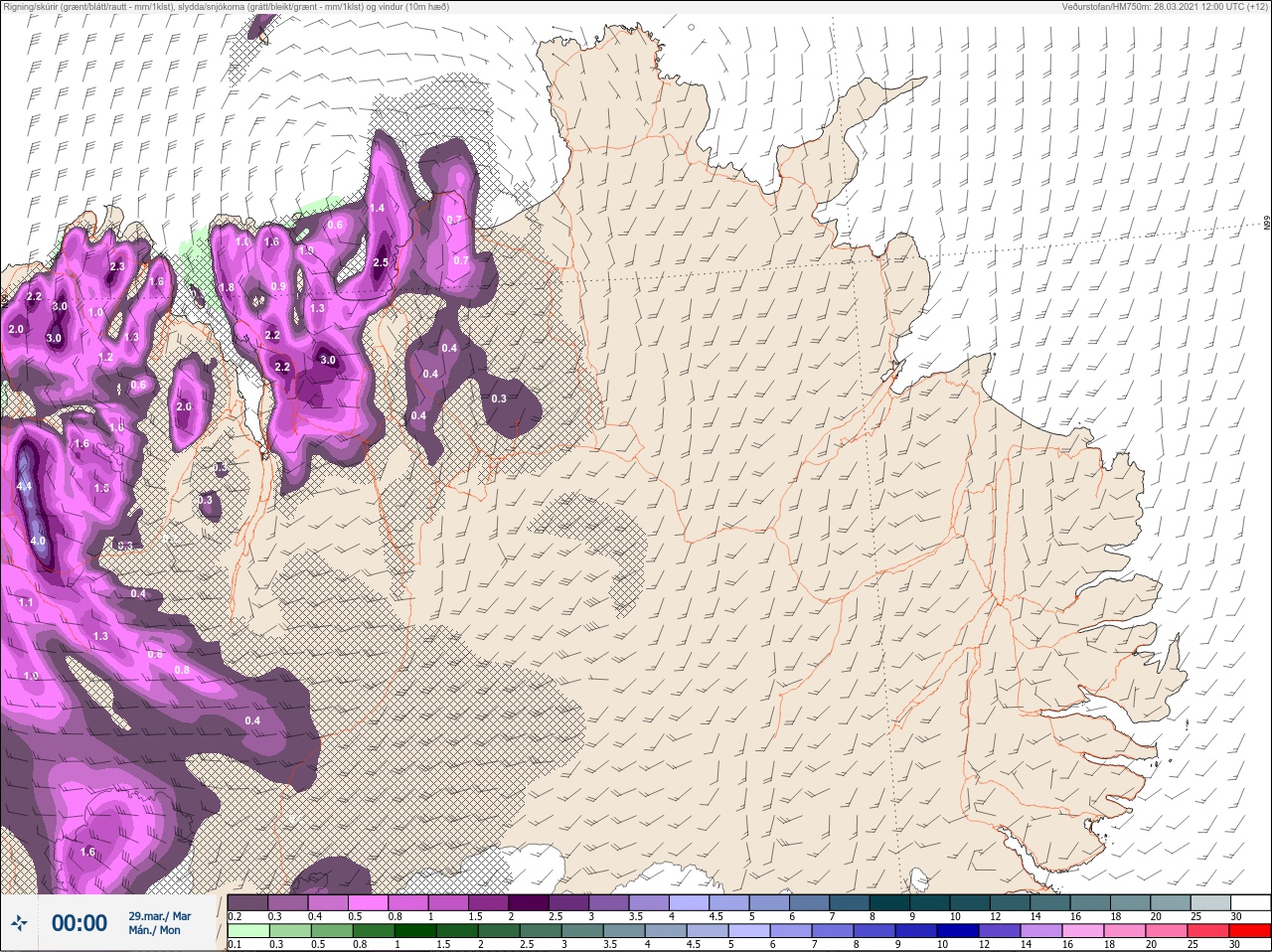Pick top legend swatch between 0.5 and 0.8
Image resolution: width=1272 pixels, height=952 pixels.
coord(370,902)
